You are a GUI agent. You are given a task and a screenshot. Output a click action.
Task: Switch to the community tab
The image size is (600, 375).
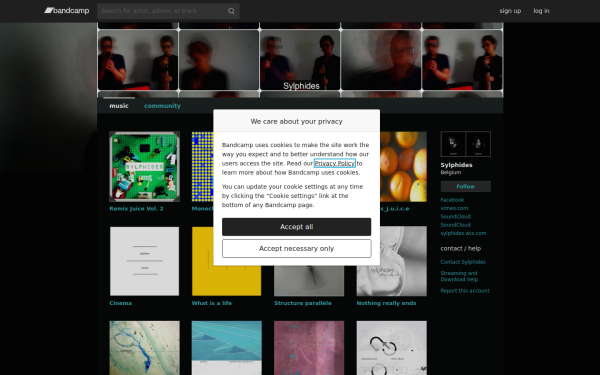162,106
